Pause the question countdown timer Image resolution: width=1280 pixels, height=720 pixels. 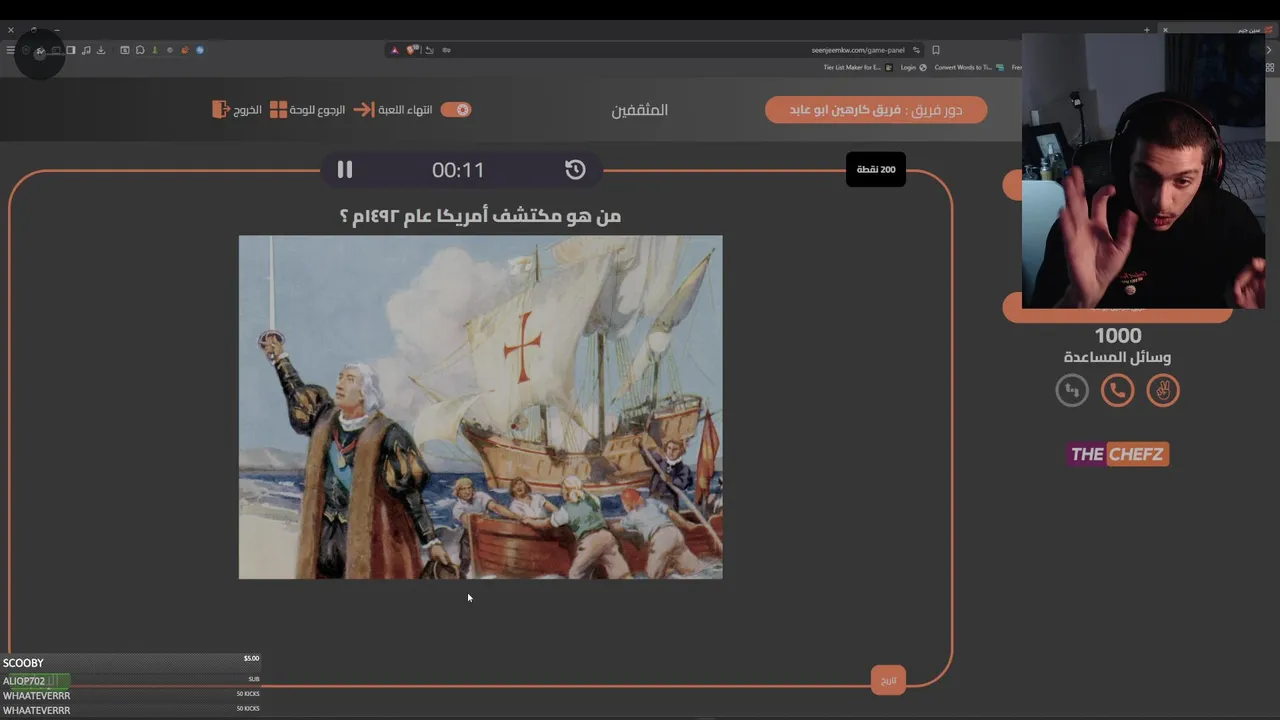pyautogui.click(x=345, y=170)
